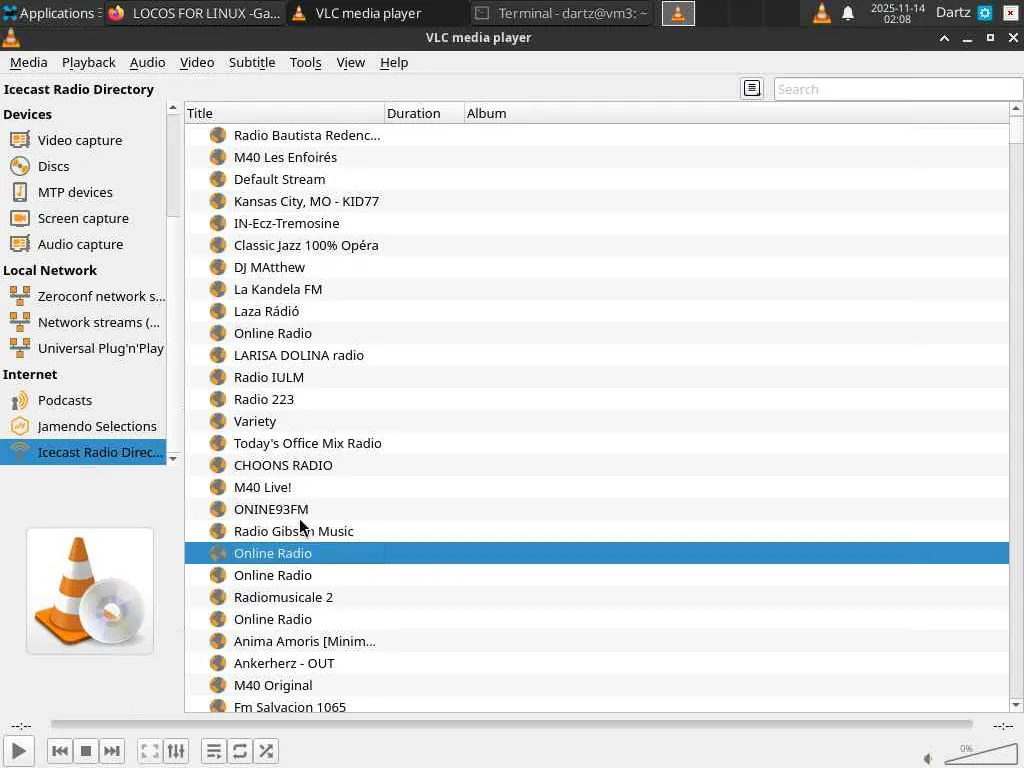This screenshot has height=768, width=1024.
Task: Select Radio Bautista Redenc... station
Action: pos(597,135)
